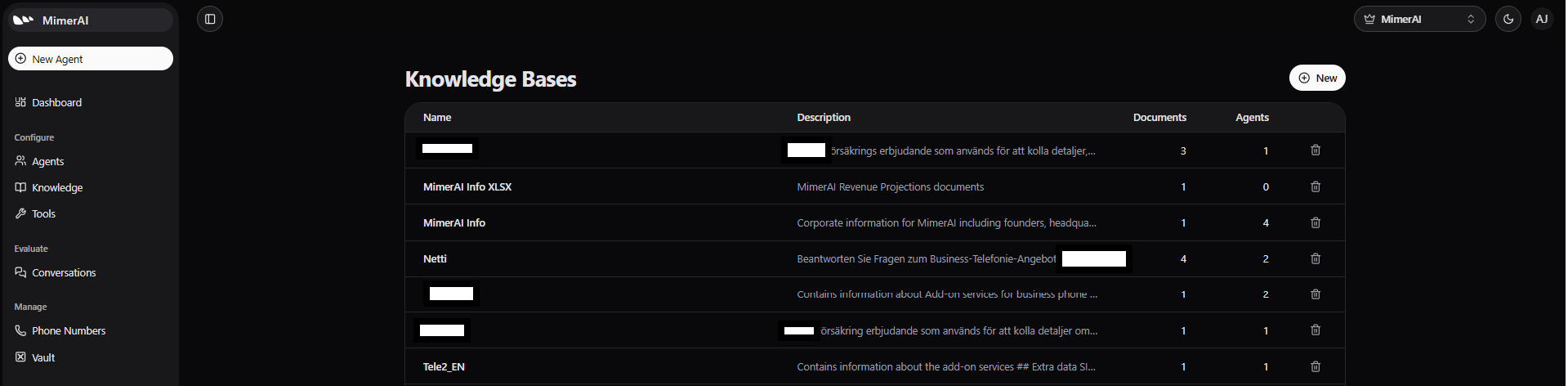1568x386 pixels.
Task: Click the New knowledge base button
Action: [1316, 78]
